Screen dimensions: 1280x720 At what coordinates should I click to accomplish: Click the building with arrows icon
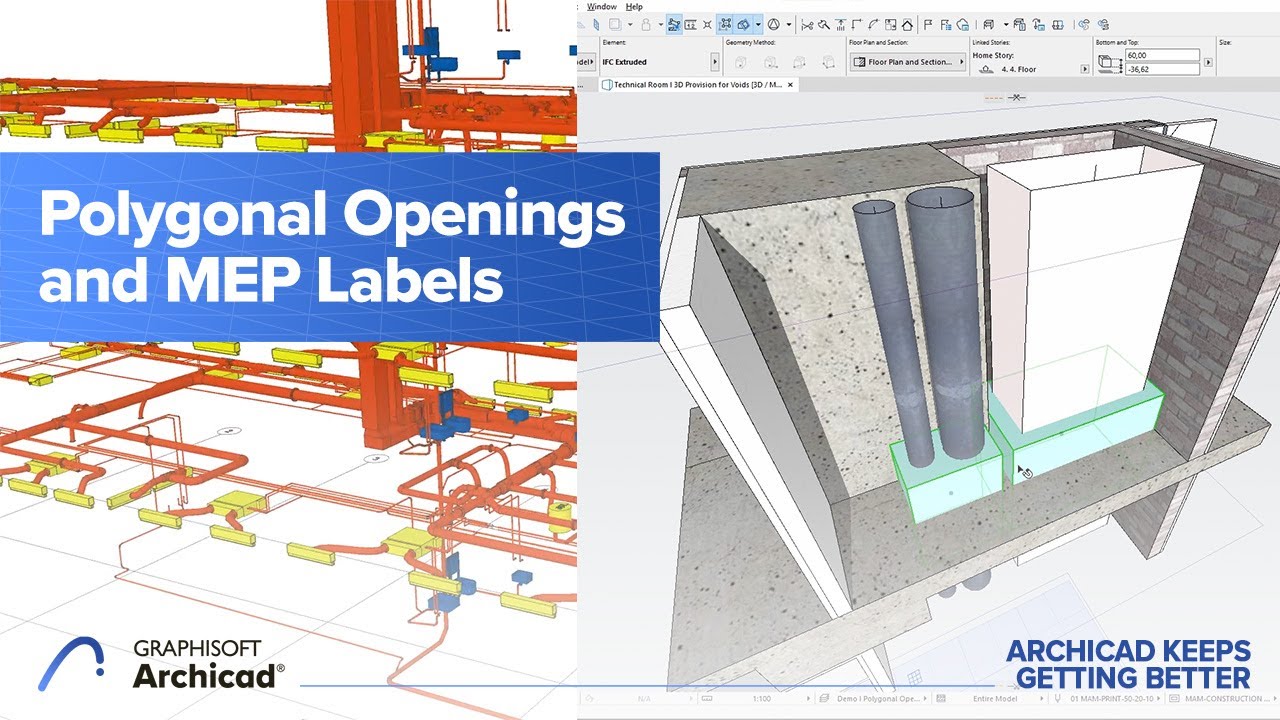click(1039, 24)
